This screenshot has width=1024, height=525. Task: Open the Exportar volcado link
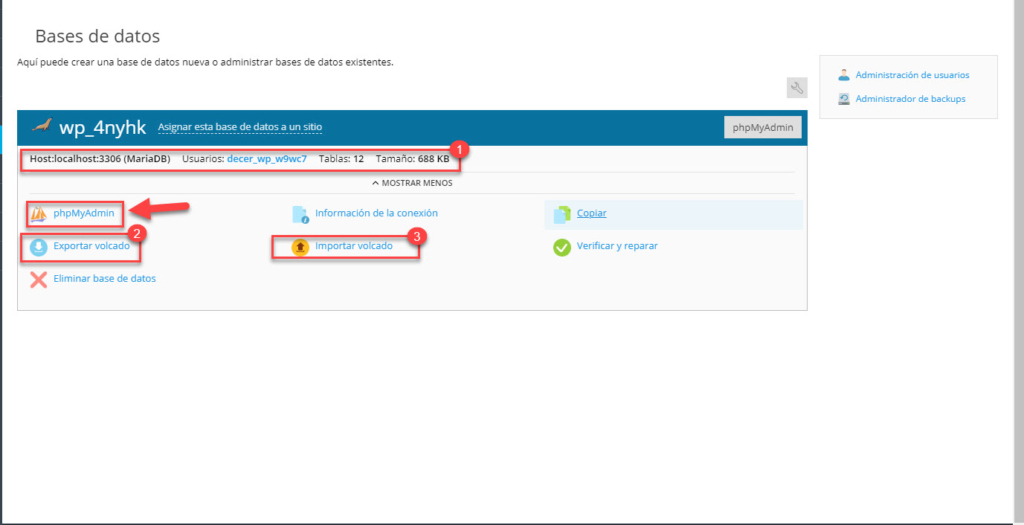(91, 246)
